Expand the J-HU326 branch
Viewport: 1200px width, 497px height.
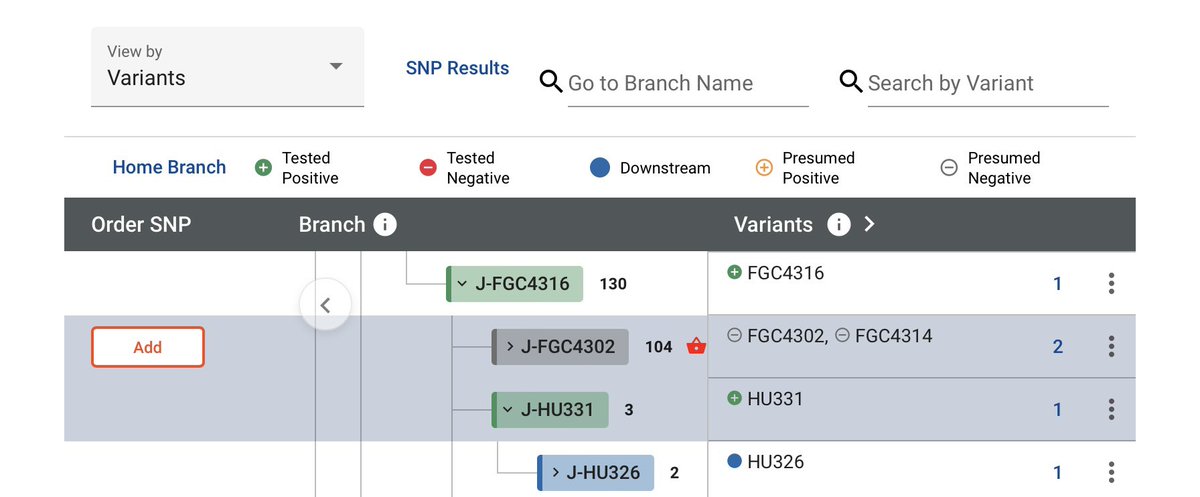(x=555, y=473)
